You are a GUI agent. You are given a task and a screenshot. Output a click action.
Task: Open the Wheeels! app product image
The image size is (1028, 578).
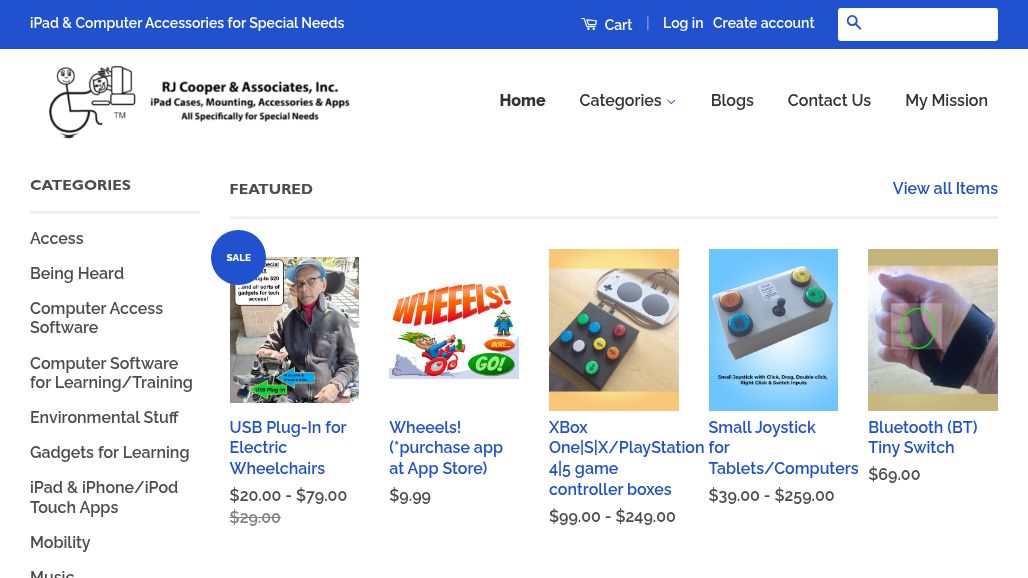(453, 330)
